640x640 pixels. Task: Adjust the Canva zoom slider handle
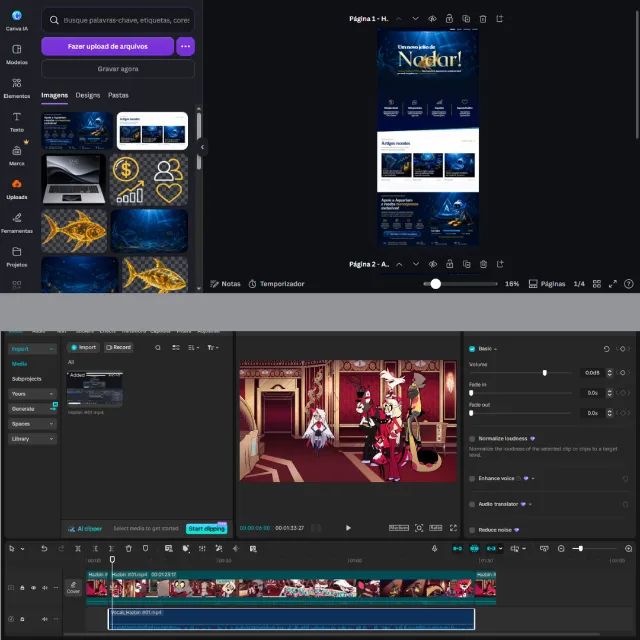click(436, 284)
